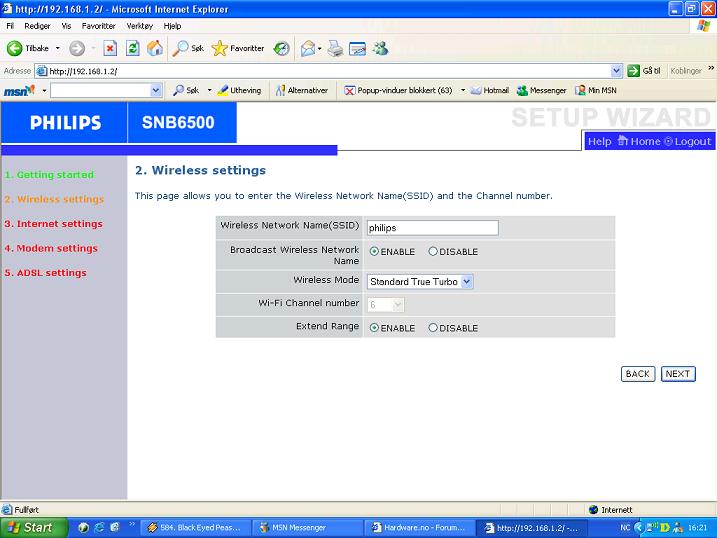Enable Broadcast Wireless Network Name
The image size is (717, 538).
pos(374,251)
